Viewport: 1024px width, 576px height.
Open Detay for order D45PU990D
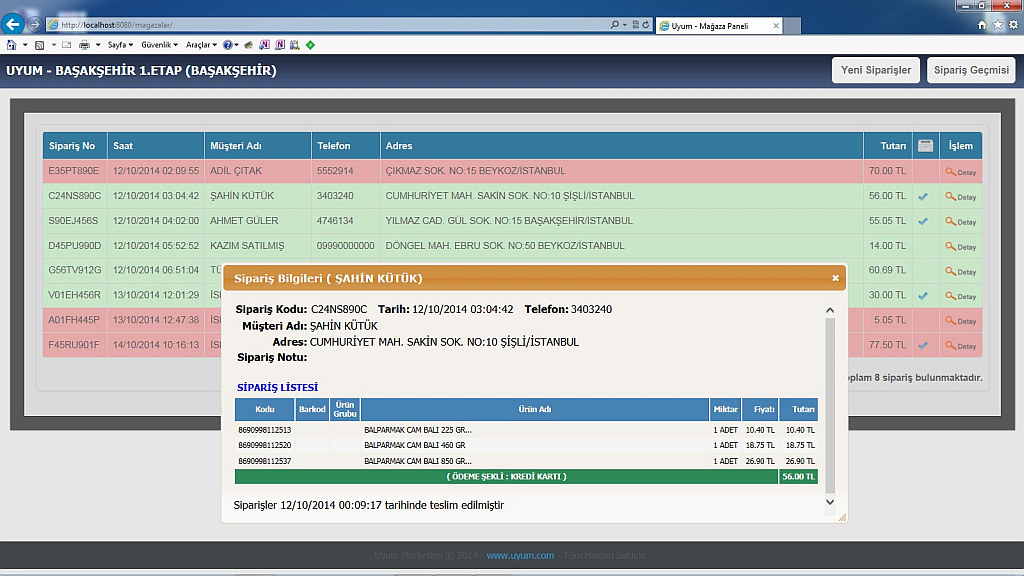[960, 246]
